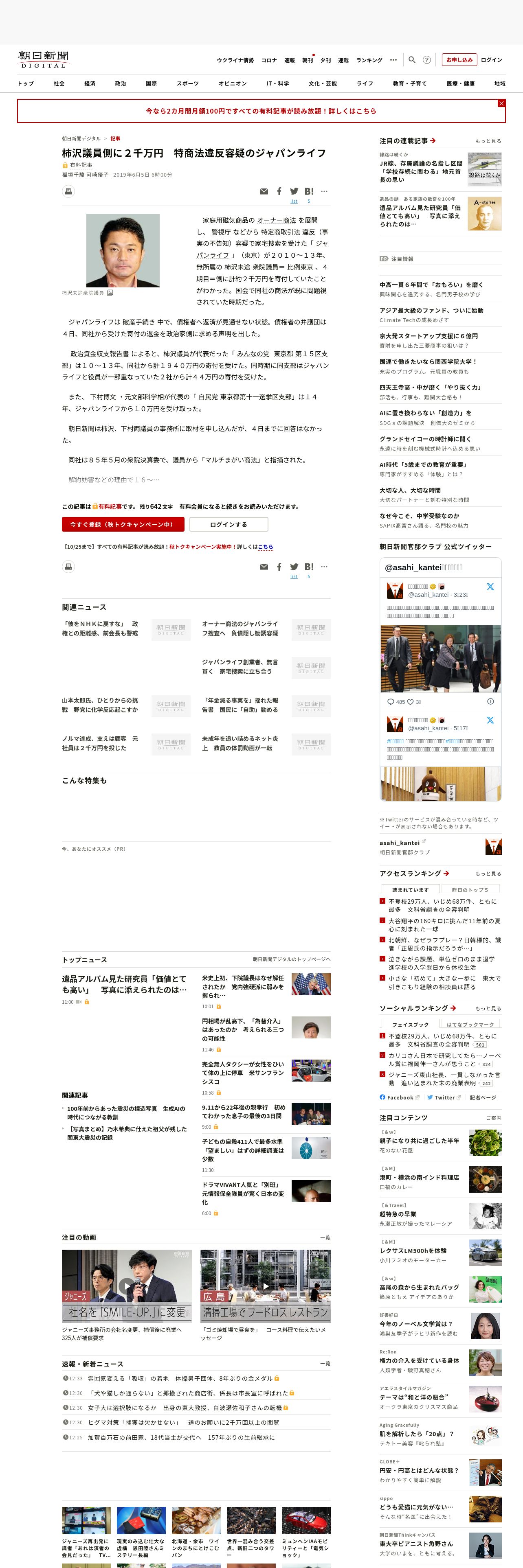Expand the three-dot more menu in header
This screenshot has height=1568, width=523.
click(x=393, y=60)
